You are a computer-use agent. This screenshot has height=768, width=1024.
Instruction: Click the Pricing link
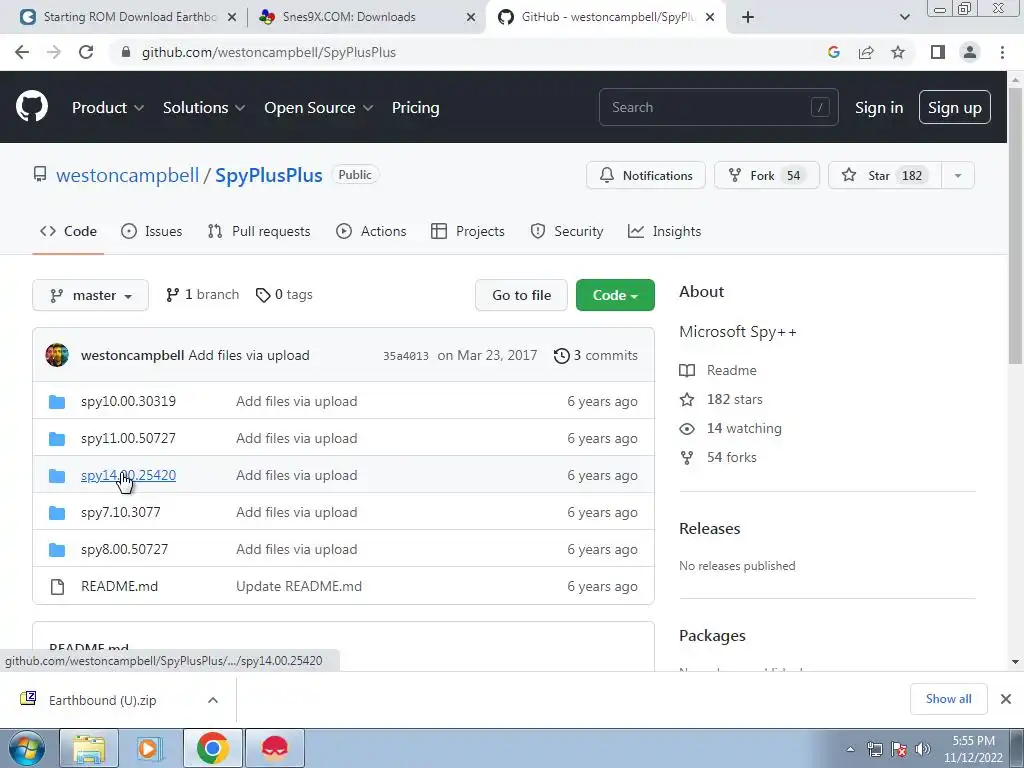pos(415,108)
